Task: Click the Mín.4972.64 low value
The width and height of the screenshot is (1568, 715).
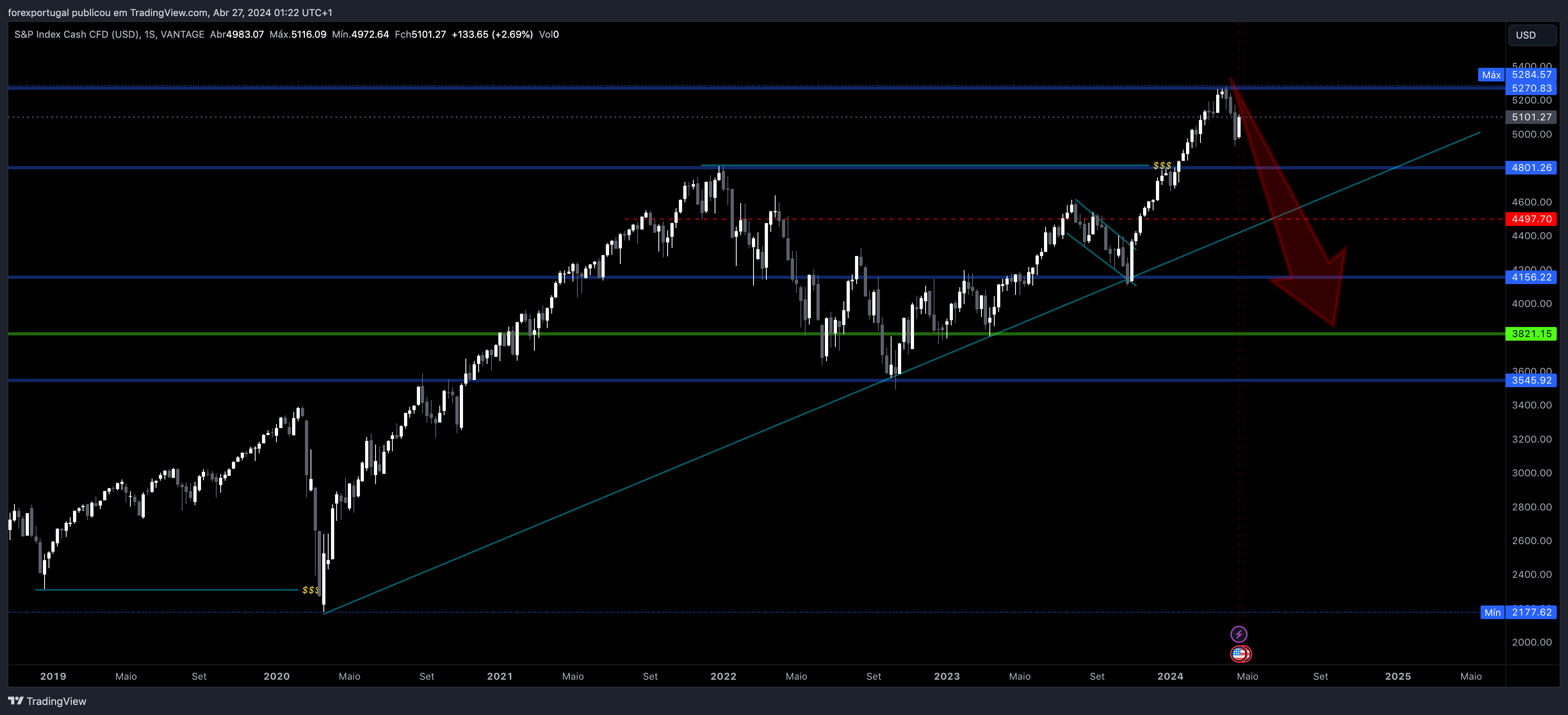Action: 360,34
